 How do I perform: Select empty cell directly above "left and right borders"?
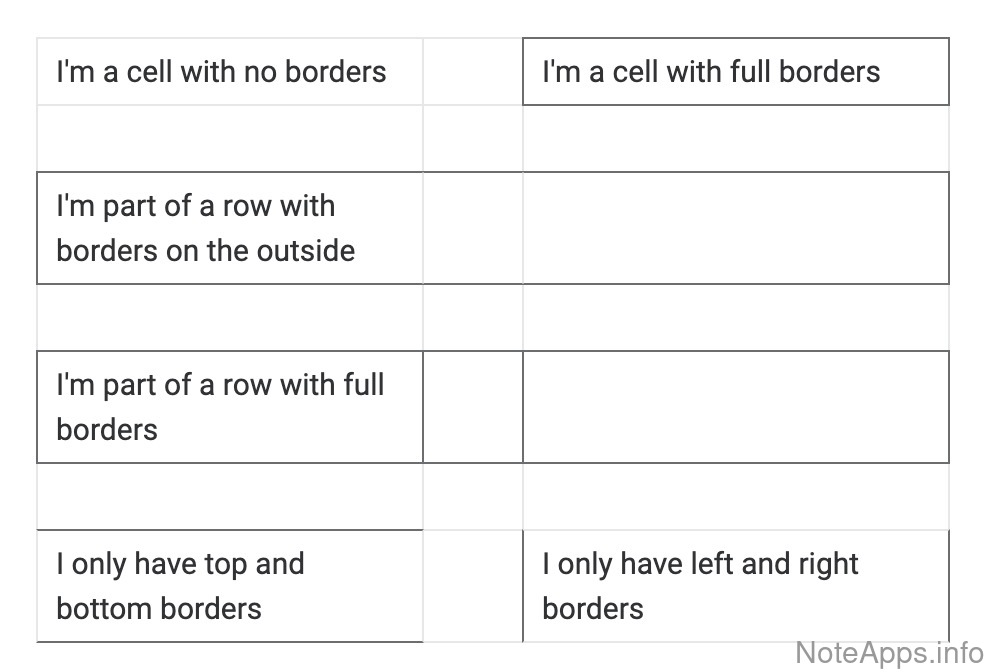click(x=735, y=497)
